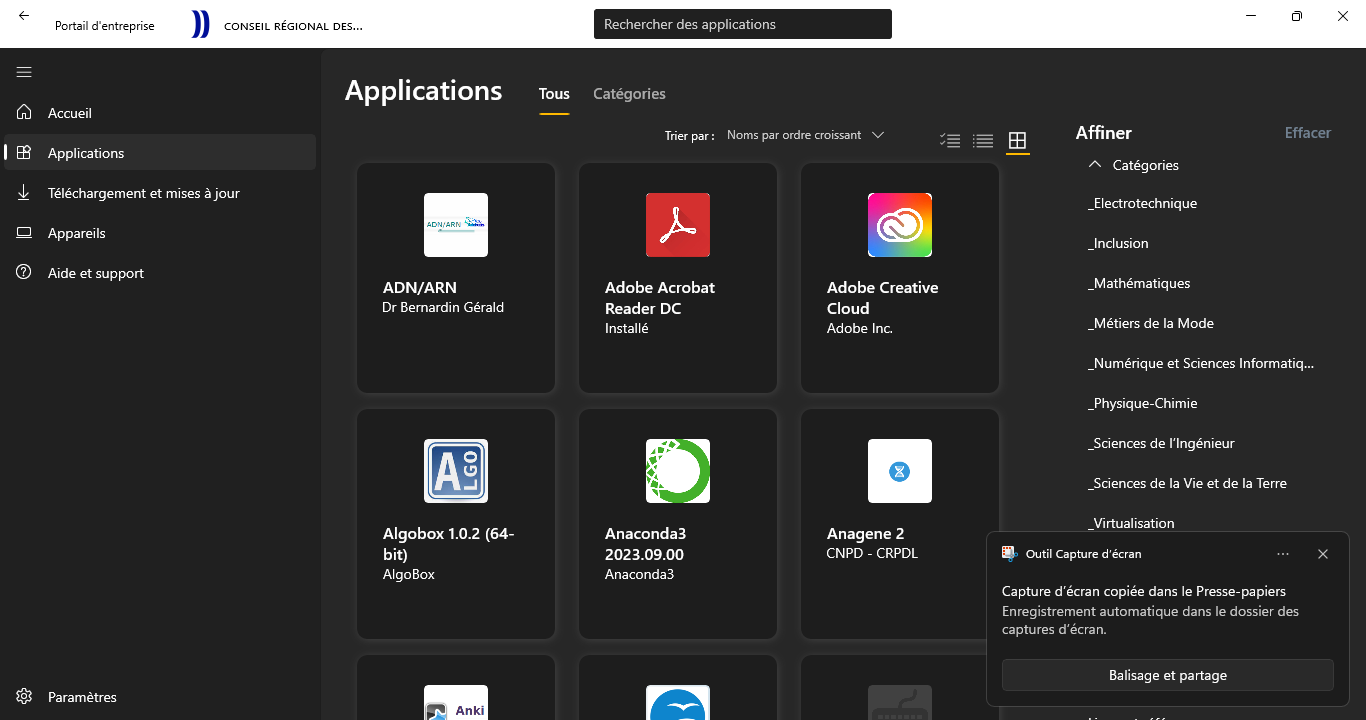Click the Adobe Creative Cloud icon
The image size is (1366, 720).
(x=899, y=225)
